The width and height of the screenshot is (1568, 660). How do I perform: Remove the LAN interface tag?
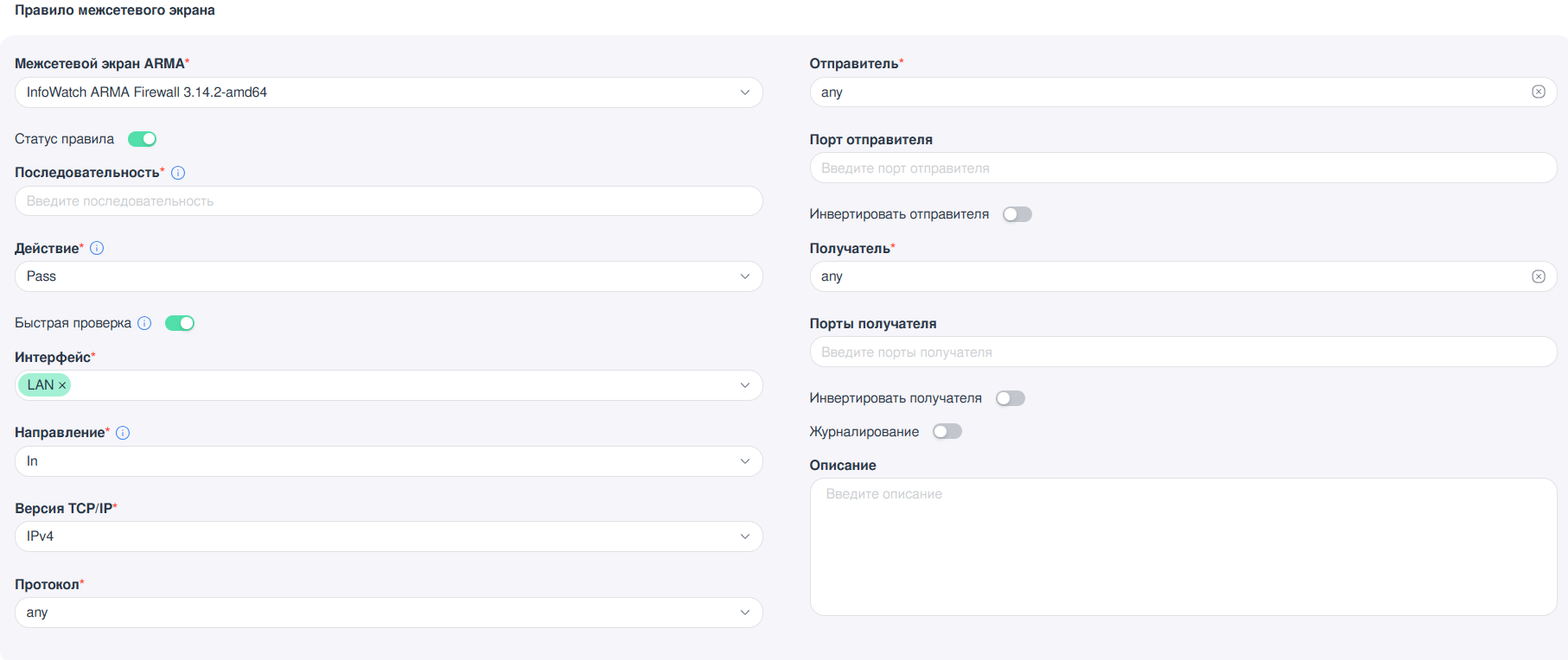(62, 385)
